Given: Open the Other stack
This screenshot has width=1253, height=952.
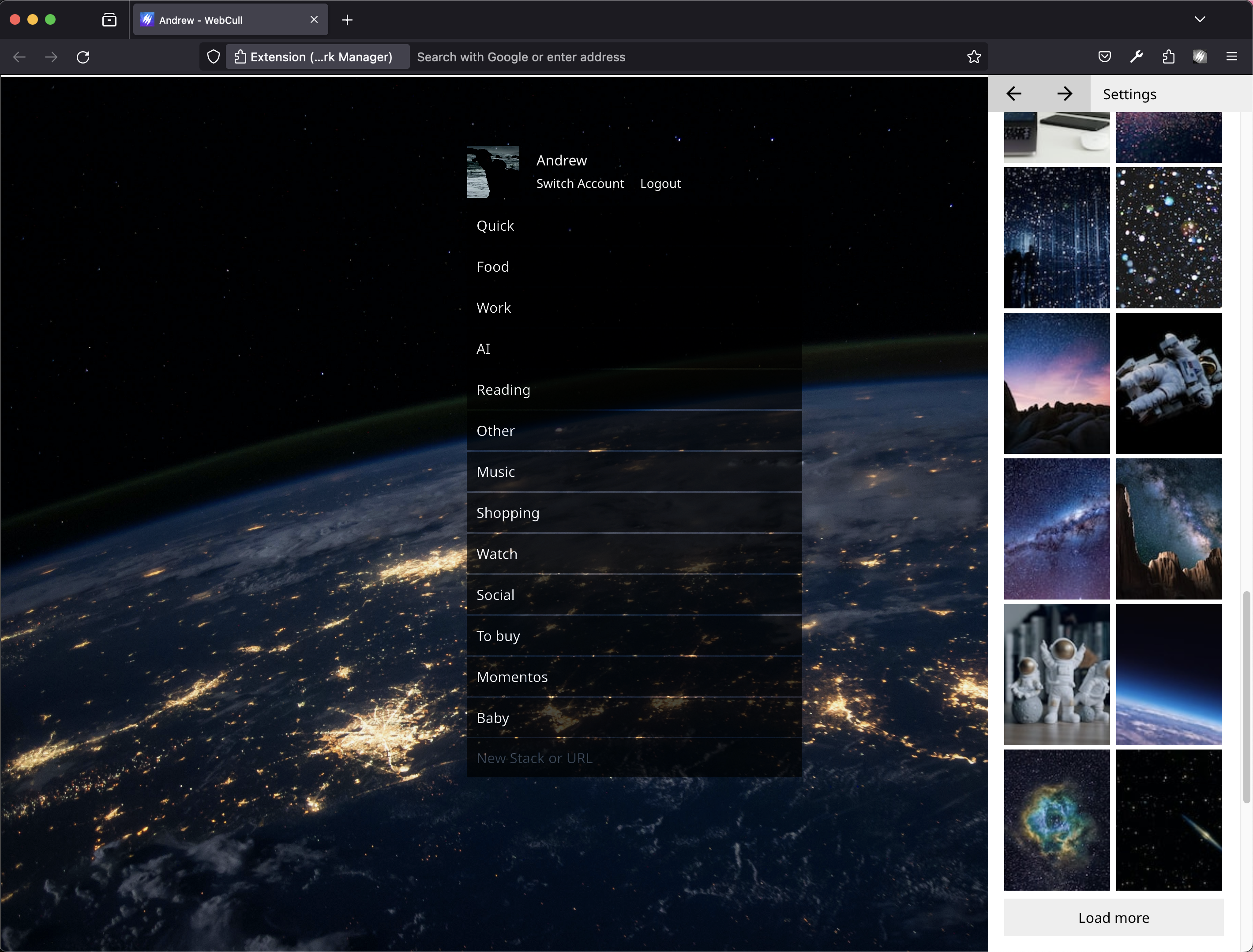Looking at the screenshot, I should pos(634,431).
